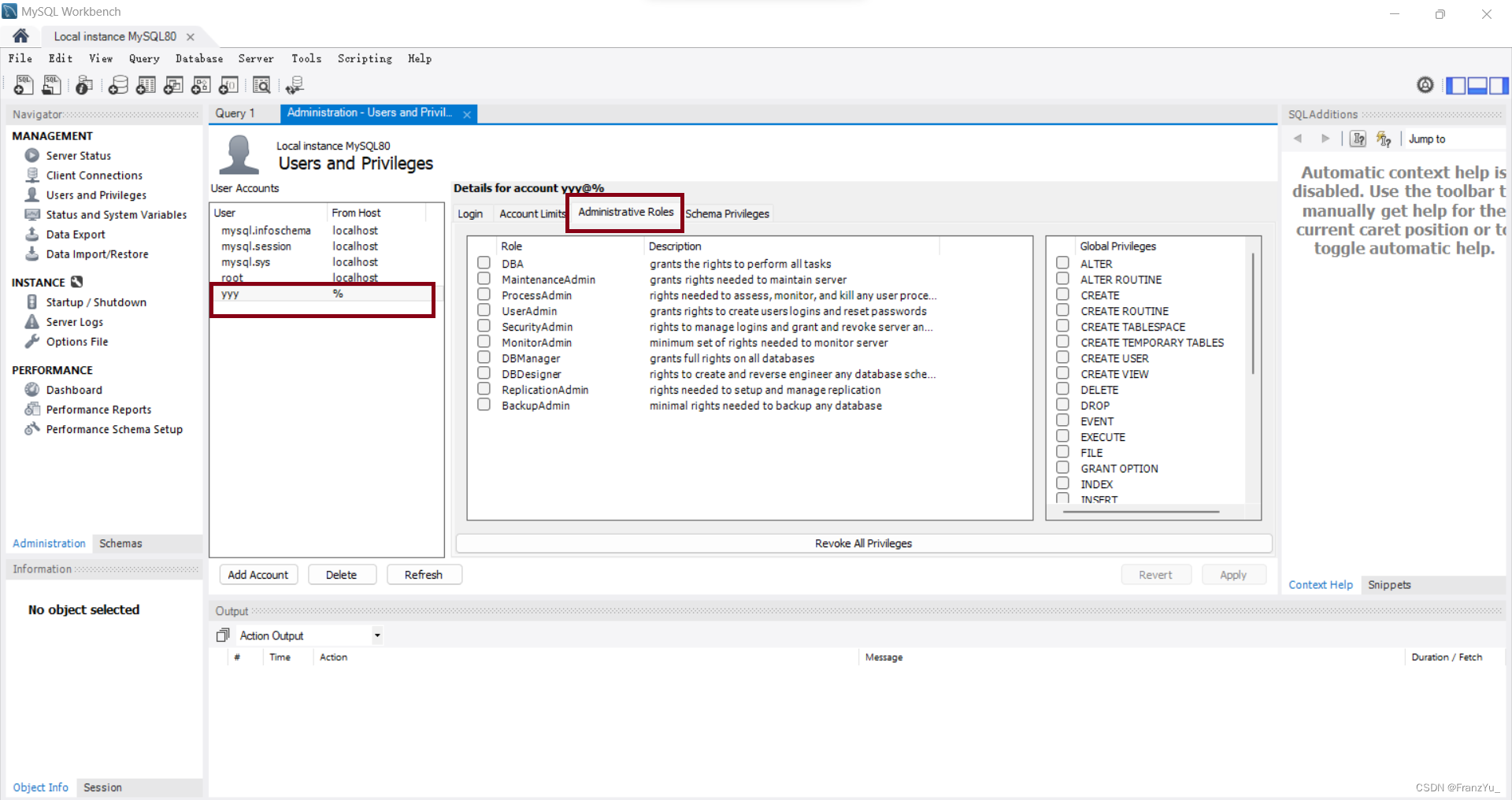Click the Server Status icon in Navigator
Image resolution: width=1512 pixels, height=800 pixels.
click(x=32, y=155)
